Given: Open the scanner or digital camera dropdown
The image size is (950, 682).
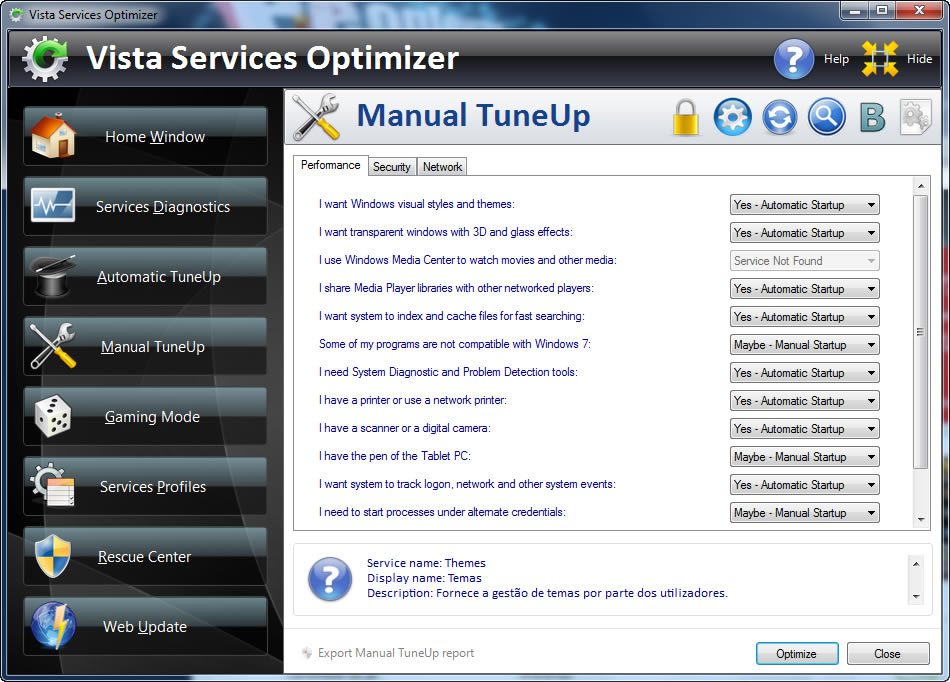Looking at the screenshot, I should click(805, 429).
